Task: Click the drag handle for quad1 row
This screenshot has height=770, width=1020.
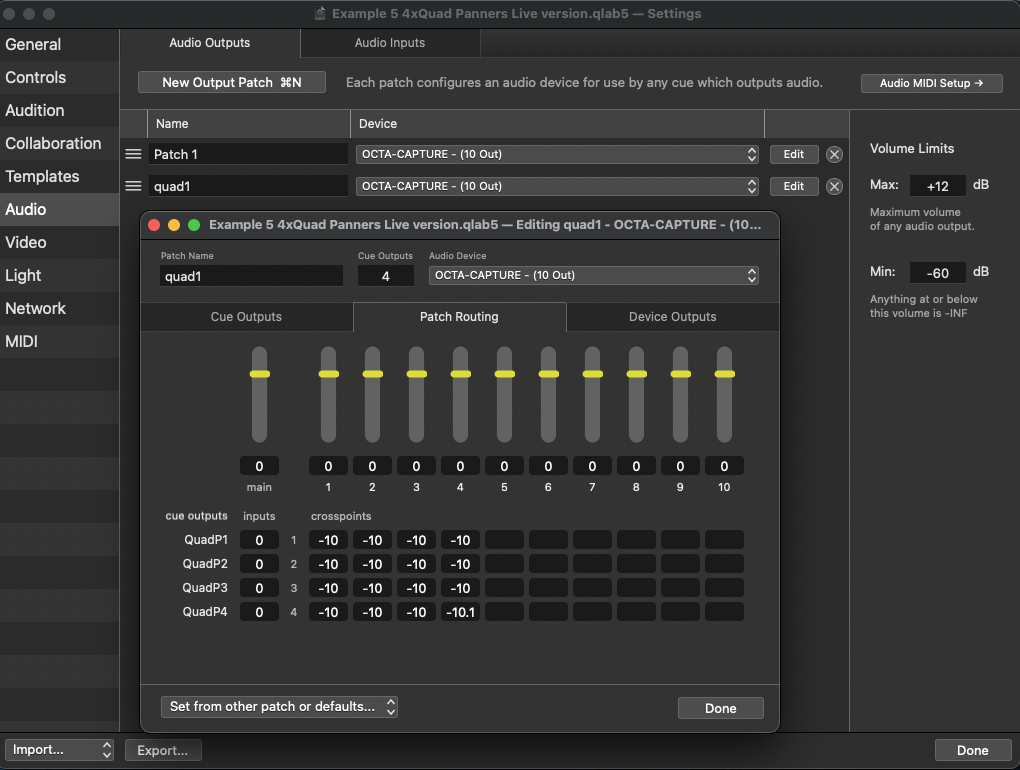Action: [133, 186]
